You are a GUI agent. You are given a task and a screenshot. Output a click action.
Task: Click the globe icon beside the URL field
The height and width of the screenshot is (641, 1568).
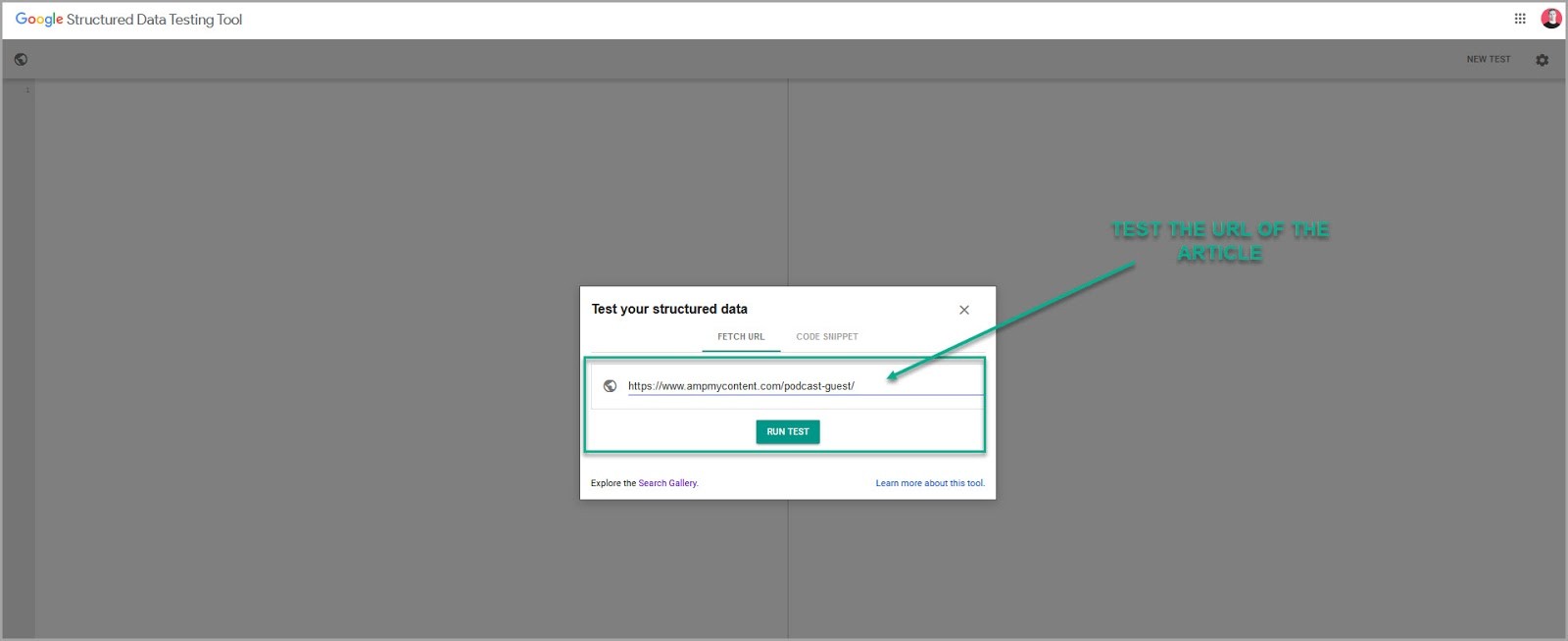pos(610,386)
